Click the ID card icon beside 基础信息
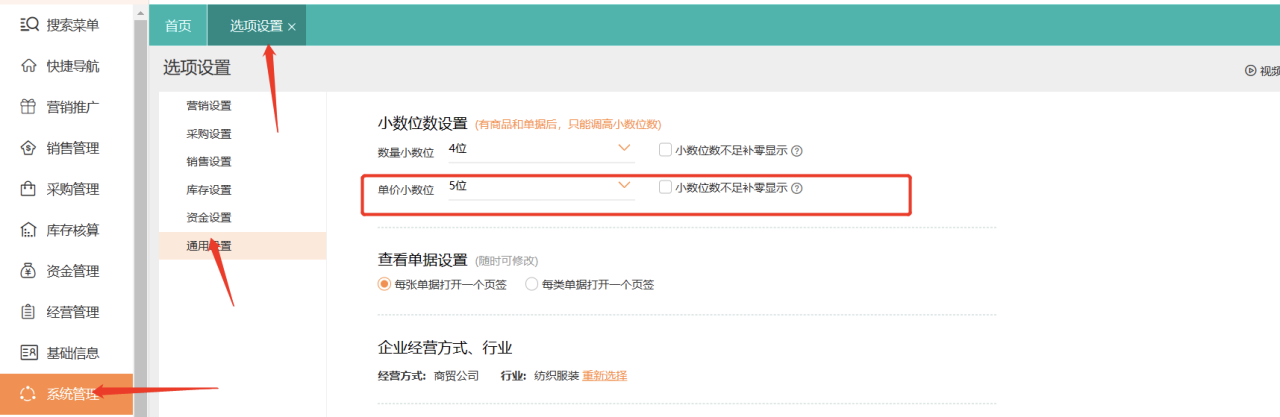Screen dimensions: 1280x417 (29, 353)
